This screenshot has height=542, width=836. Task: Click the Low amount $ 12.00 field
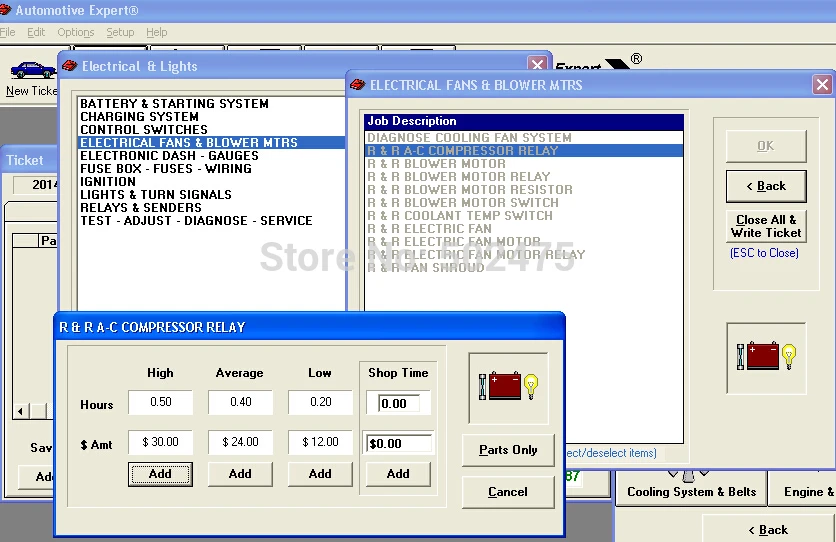tap(320, 442)
